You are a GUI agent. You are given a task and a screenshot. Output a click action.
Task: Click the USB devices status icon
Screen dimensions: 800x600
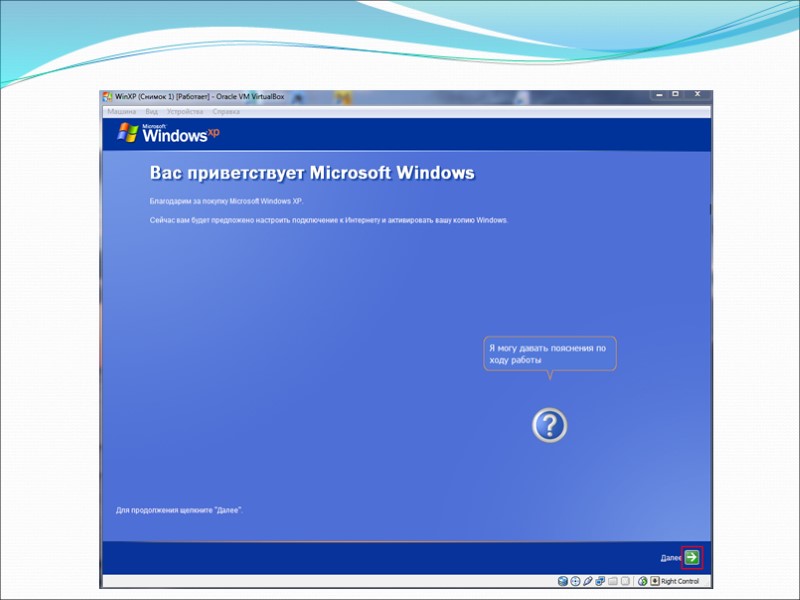pyautogui.click(x=588, y=581)
